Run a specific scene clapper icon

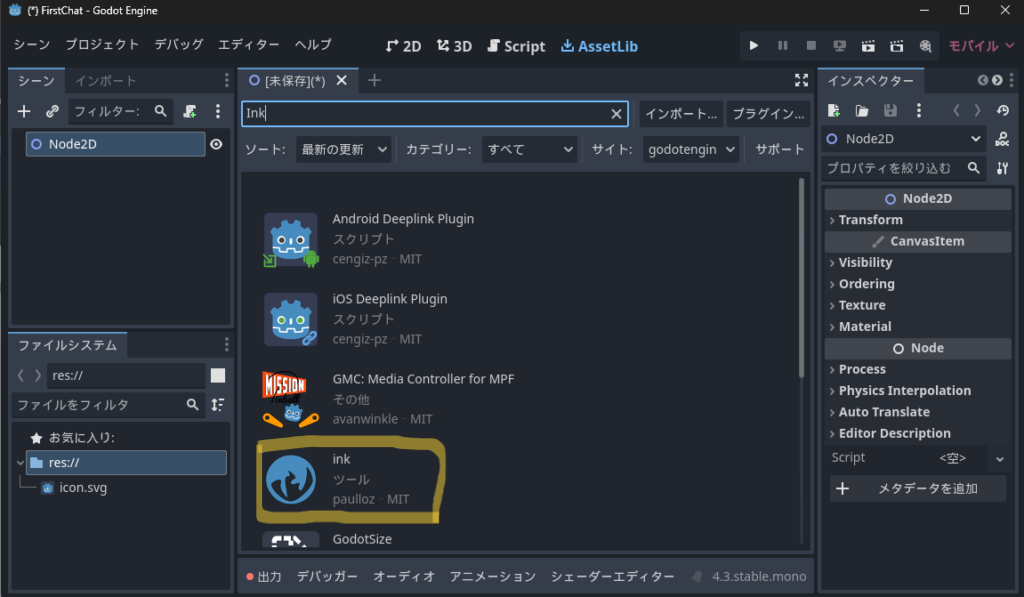tap(897, 46)
